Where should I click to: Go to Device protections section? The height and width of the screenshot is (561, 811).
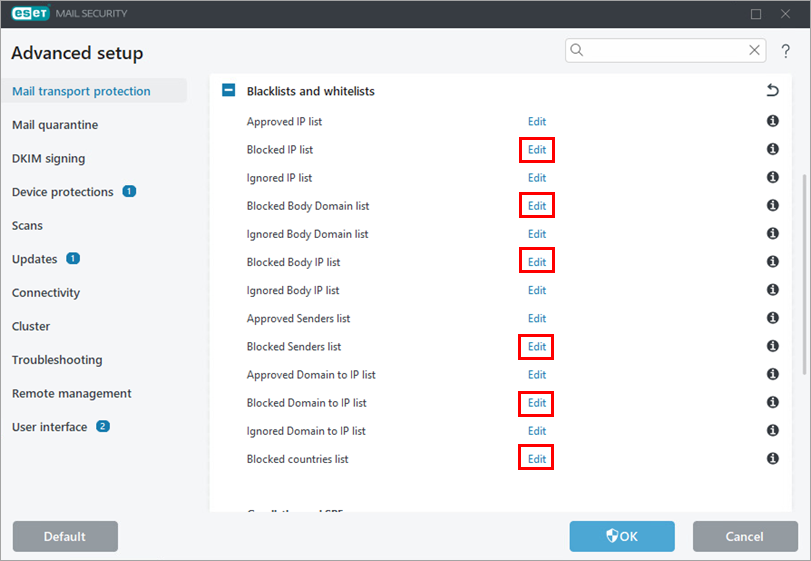point(63,192)
